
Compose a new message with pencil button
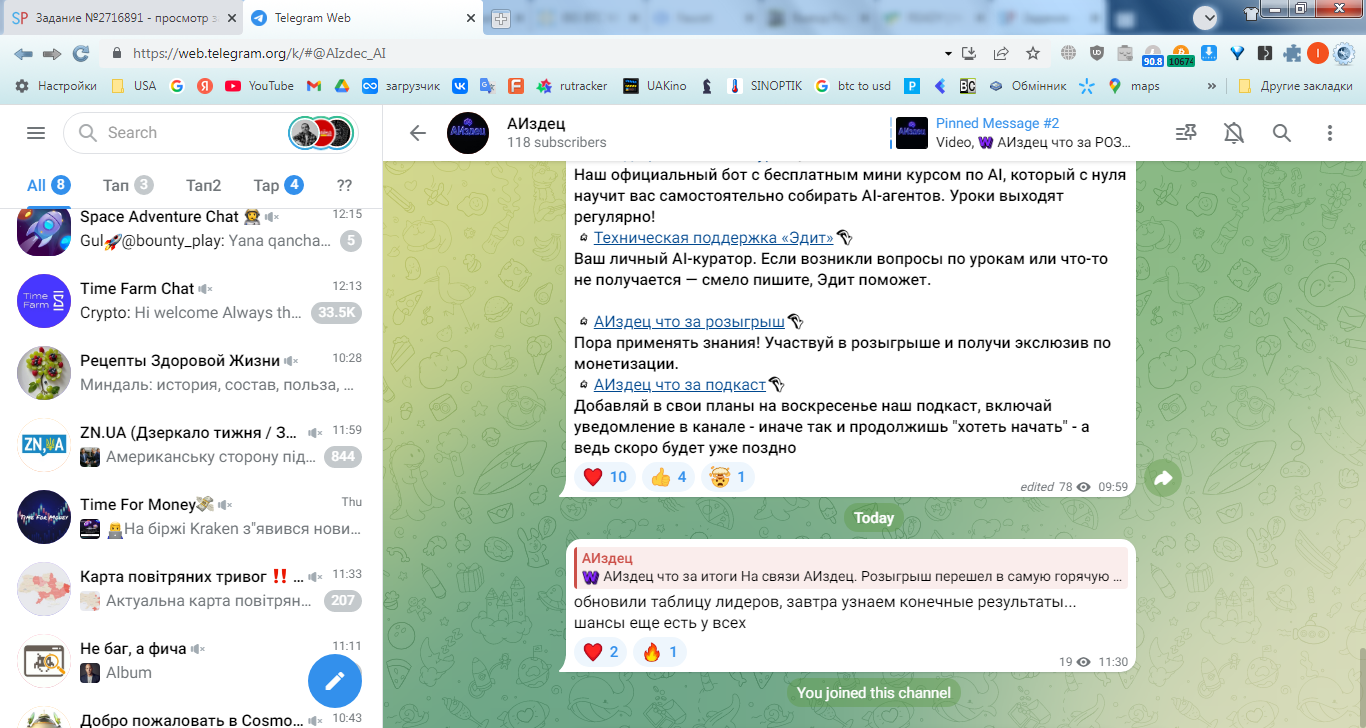coord(334,681)
